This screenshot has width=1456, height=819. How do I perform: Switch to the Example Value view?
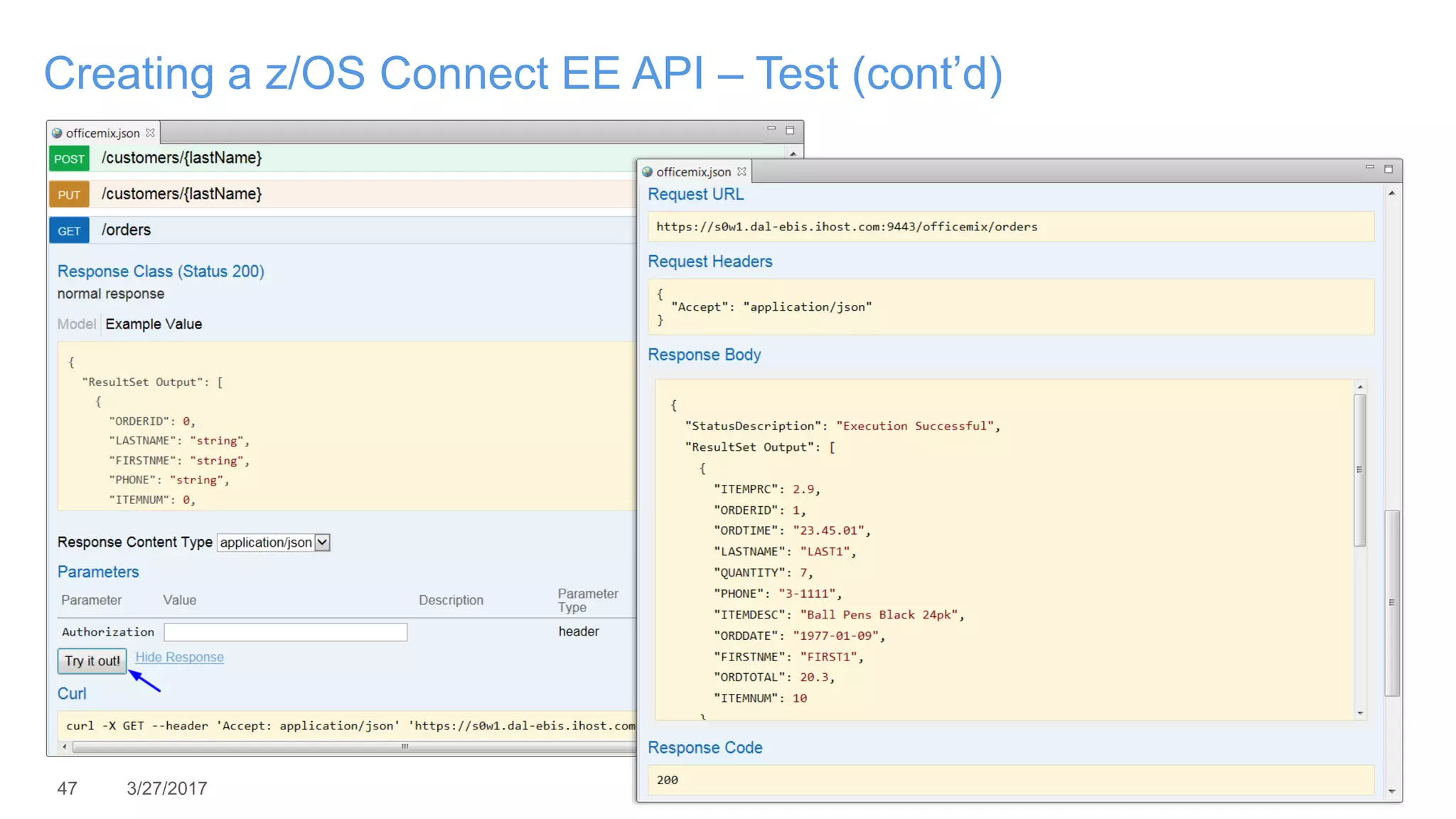(154, 324)
